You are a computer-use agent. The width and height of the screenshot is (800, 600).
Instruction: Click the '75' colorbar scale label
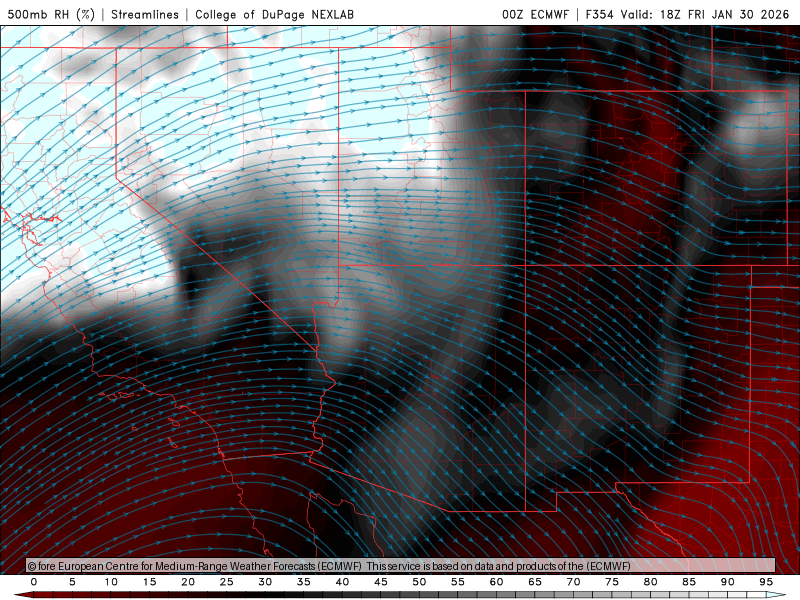click(x=612, y=582)
